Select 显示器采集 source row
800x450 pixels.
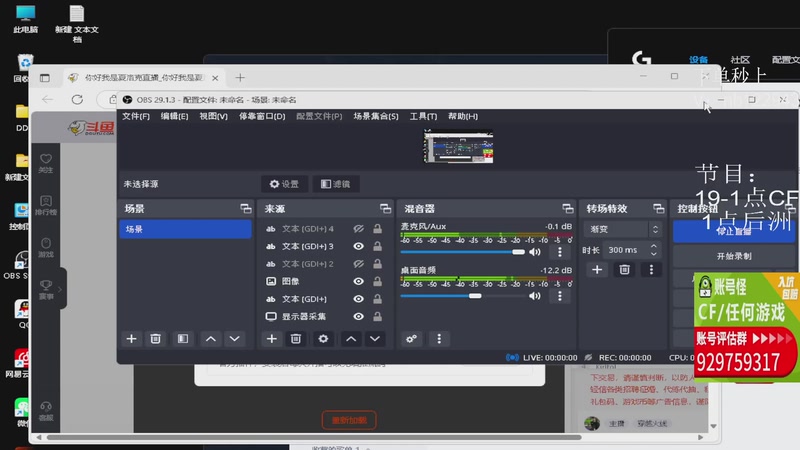click(324, 316)
